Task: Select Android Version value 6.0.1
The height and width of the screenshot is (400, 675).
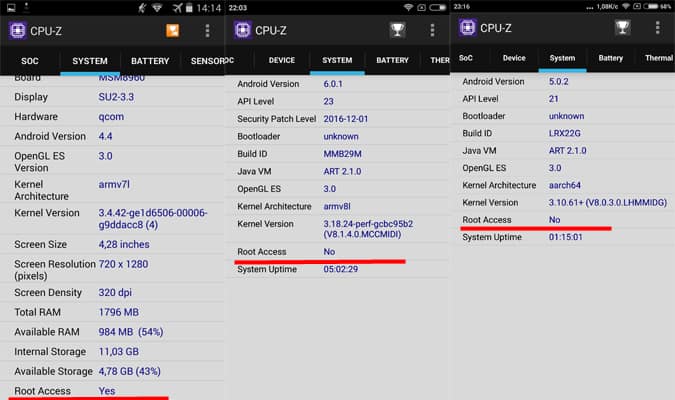Action: pos(333,84)
